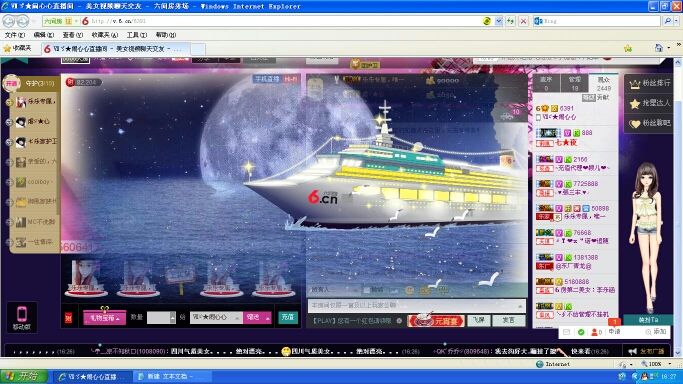Open the gift recipient dropdown

pos(216,317)
